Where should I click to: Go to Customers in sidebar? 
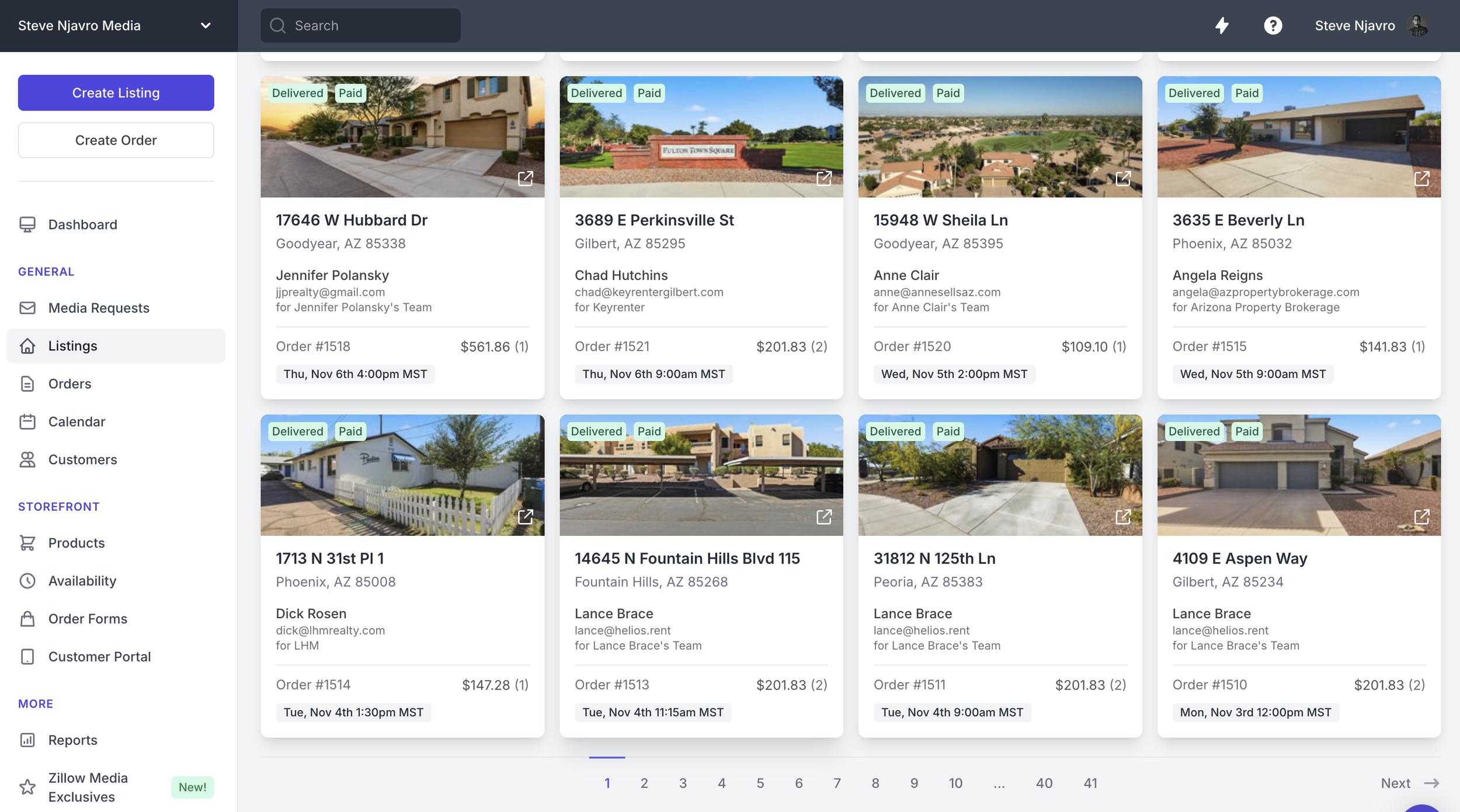tap(82, 459)
